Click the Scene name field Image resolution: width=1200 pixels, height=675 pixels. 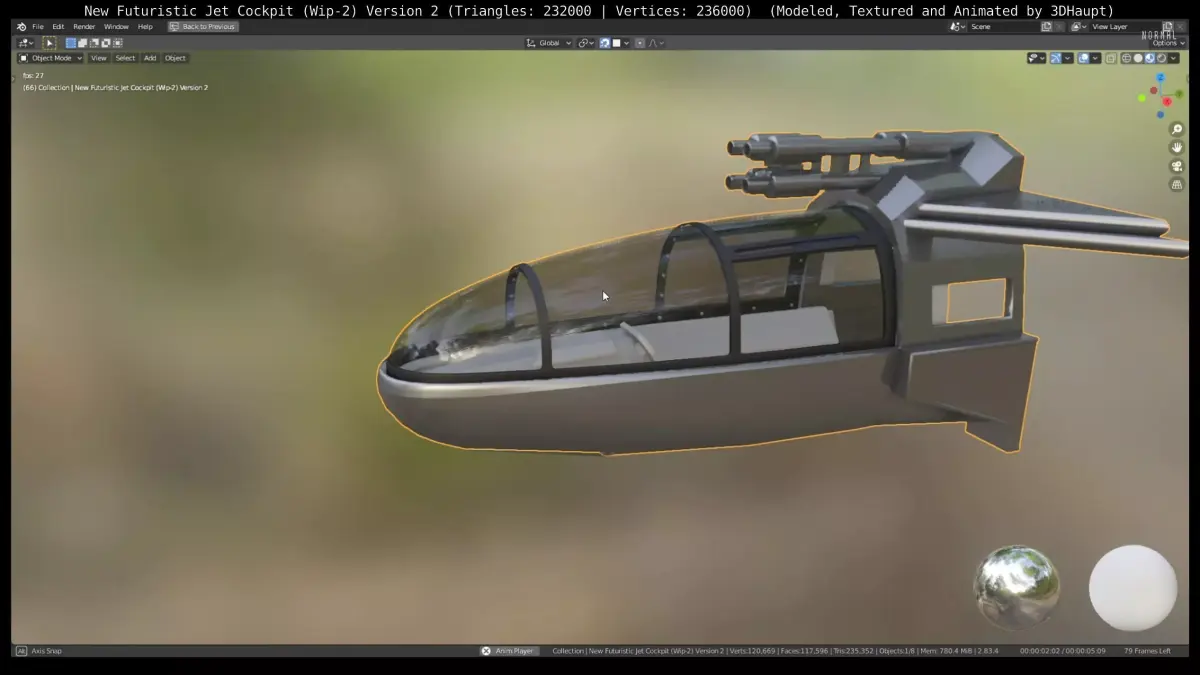1004,27
